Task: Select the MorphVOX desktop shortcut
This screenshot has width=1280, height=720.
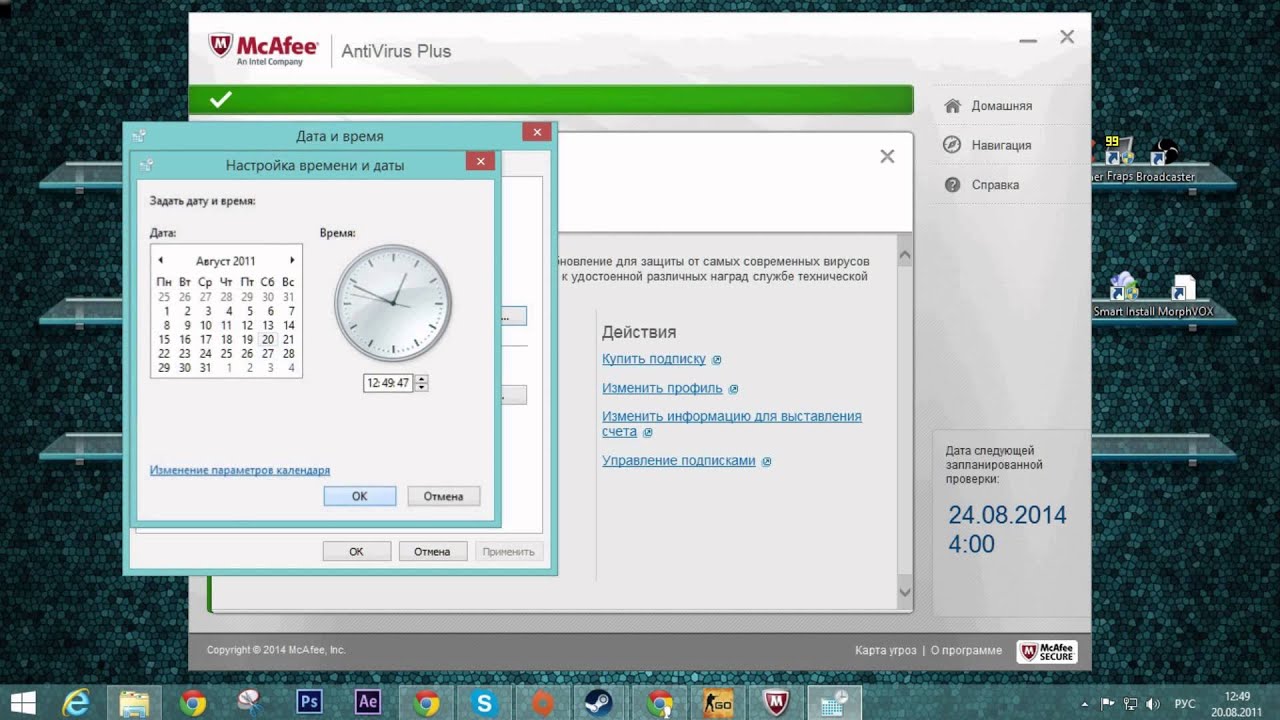Action: pyautogui.click(x=1185, y=294)
